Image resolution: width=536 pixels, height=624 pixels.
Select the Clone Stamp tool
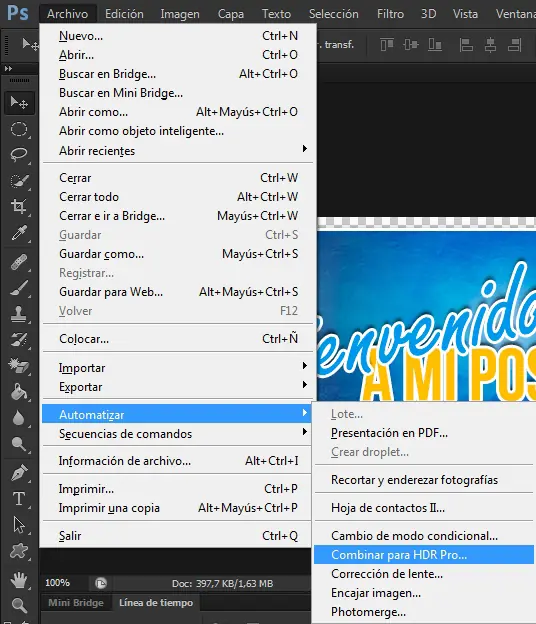(19, 314)
